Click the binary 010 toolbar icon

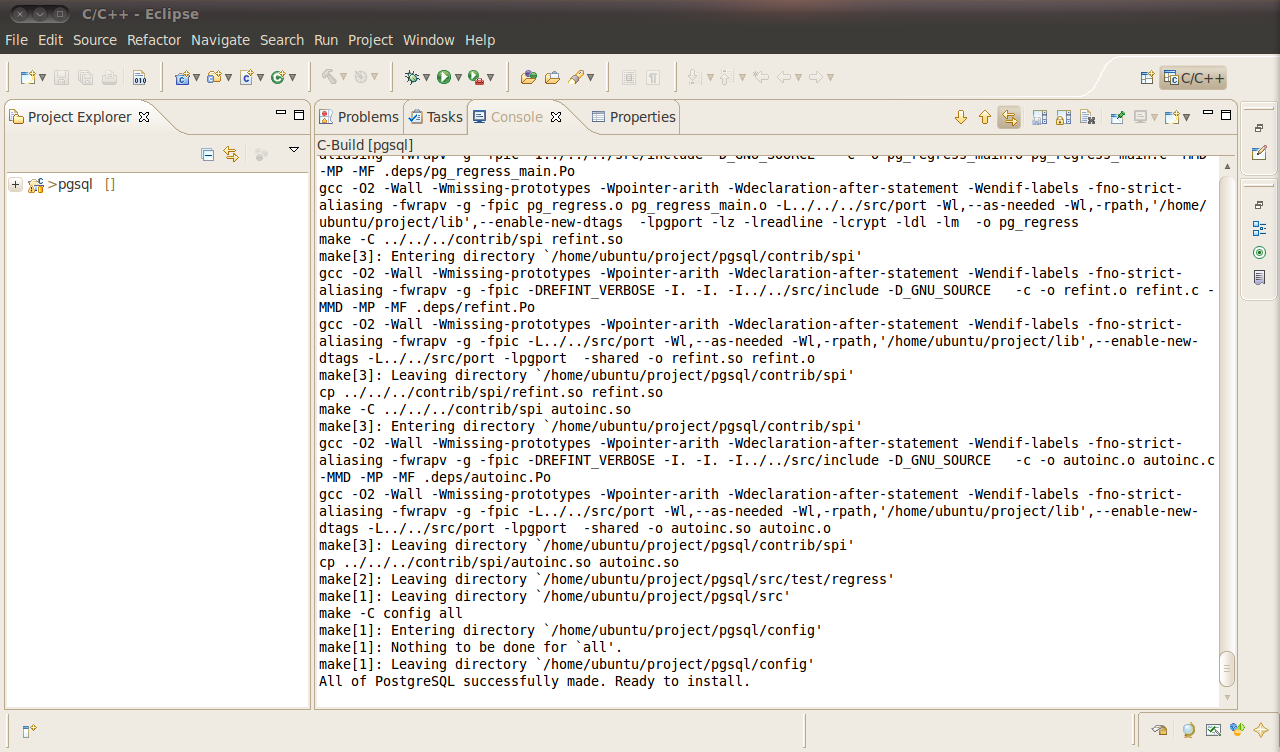[140, 77]
